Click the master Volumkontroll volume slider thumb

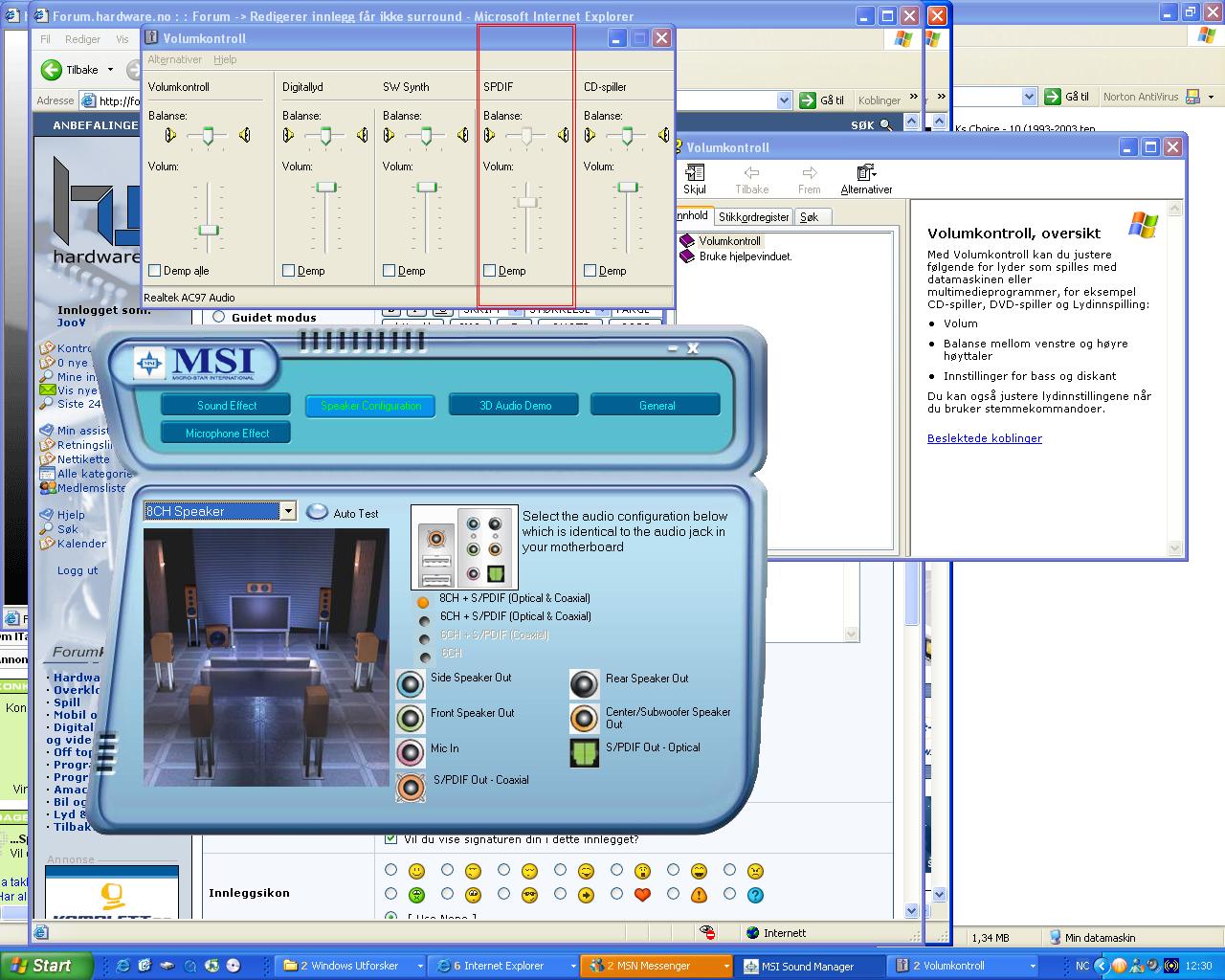tap(209, 230)
